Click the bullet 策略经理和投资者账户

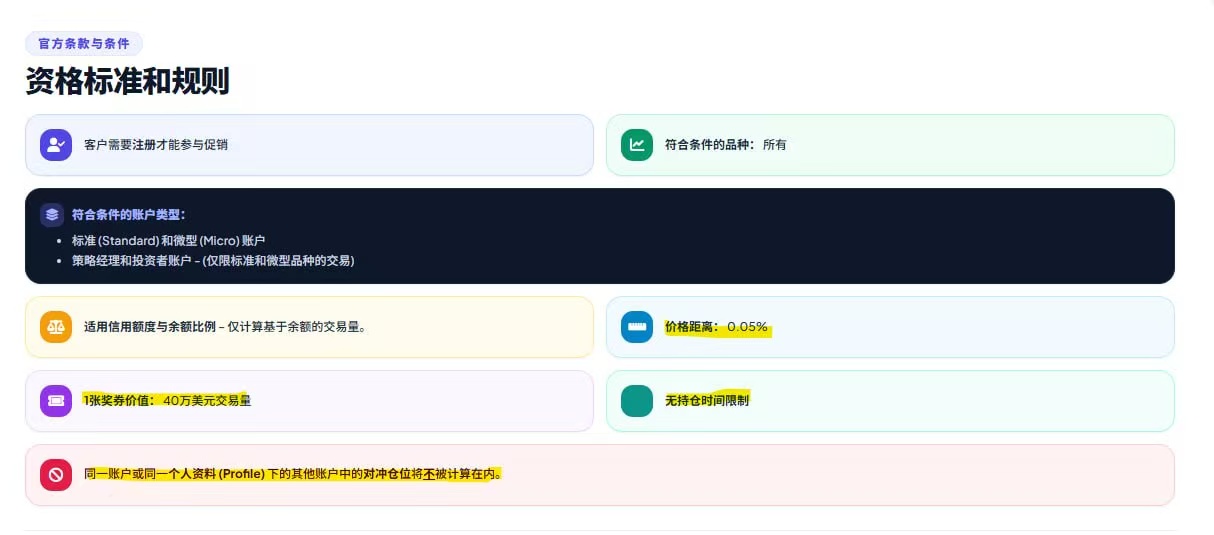coord(213,261)
